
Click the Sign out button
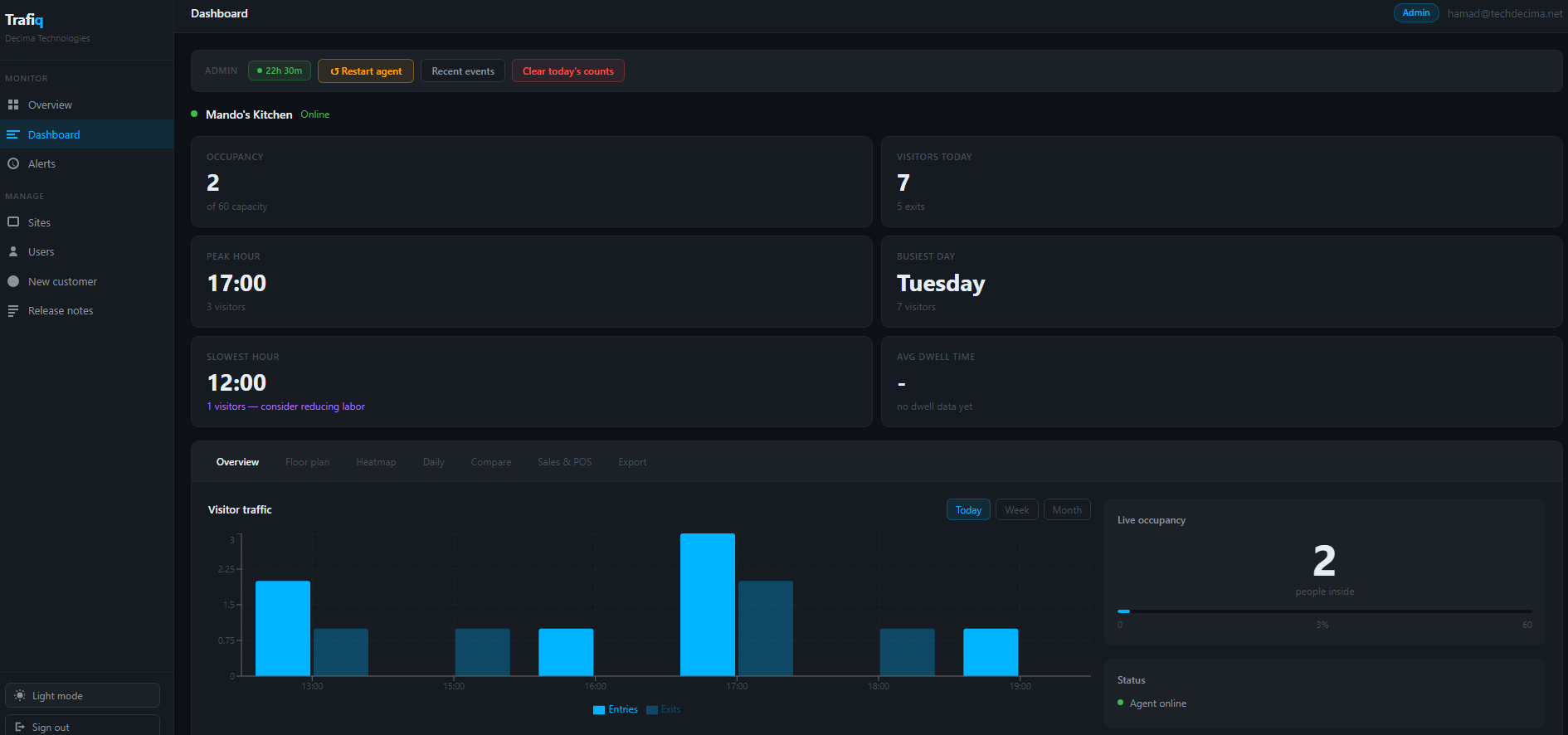82,726
